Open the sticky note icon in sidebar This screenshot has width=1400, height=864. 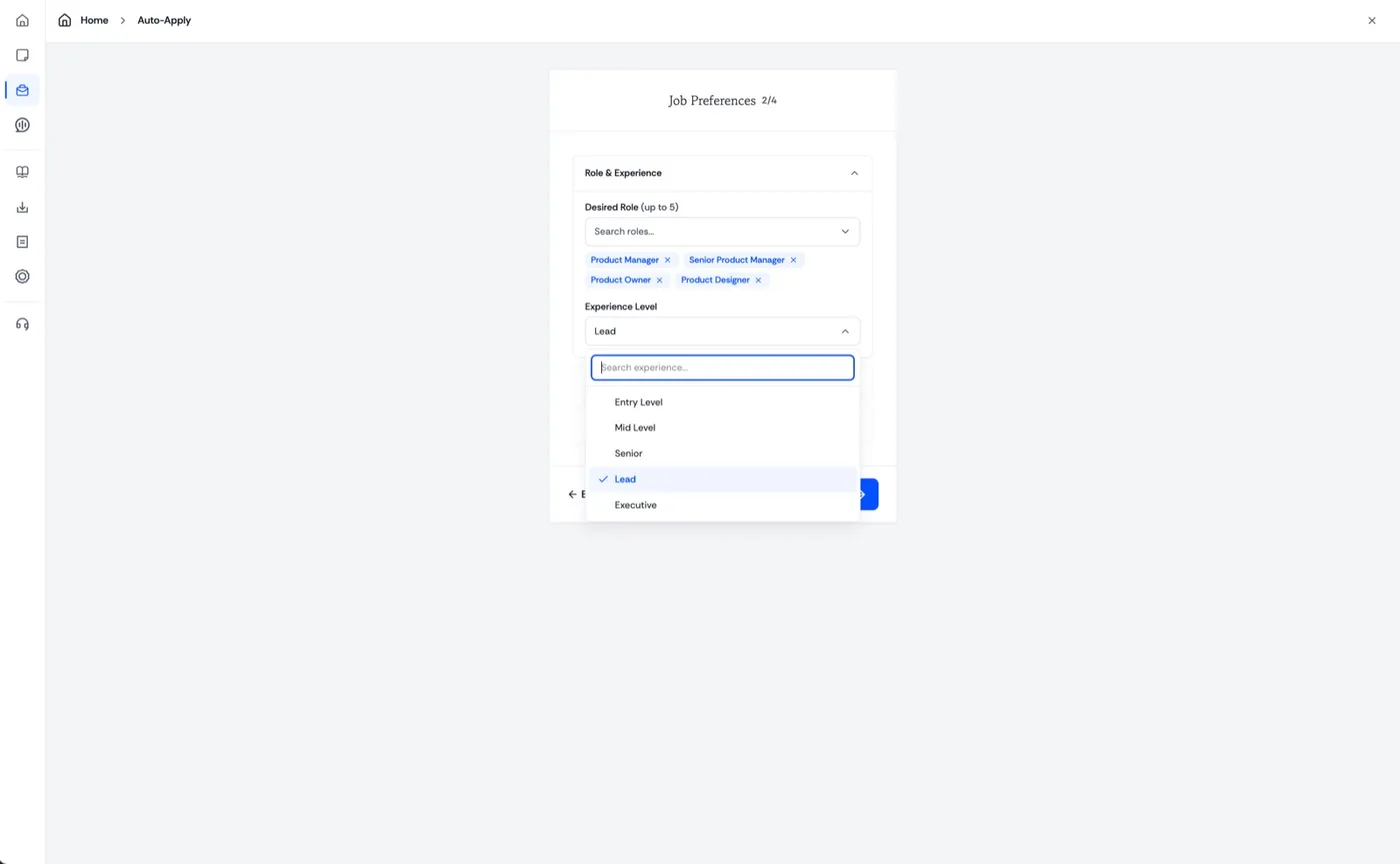pos(22,55)
